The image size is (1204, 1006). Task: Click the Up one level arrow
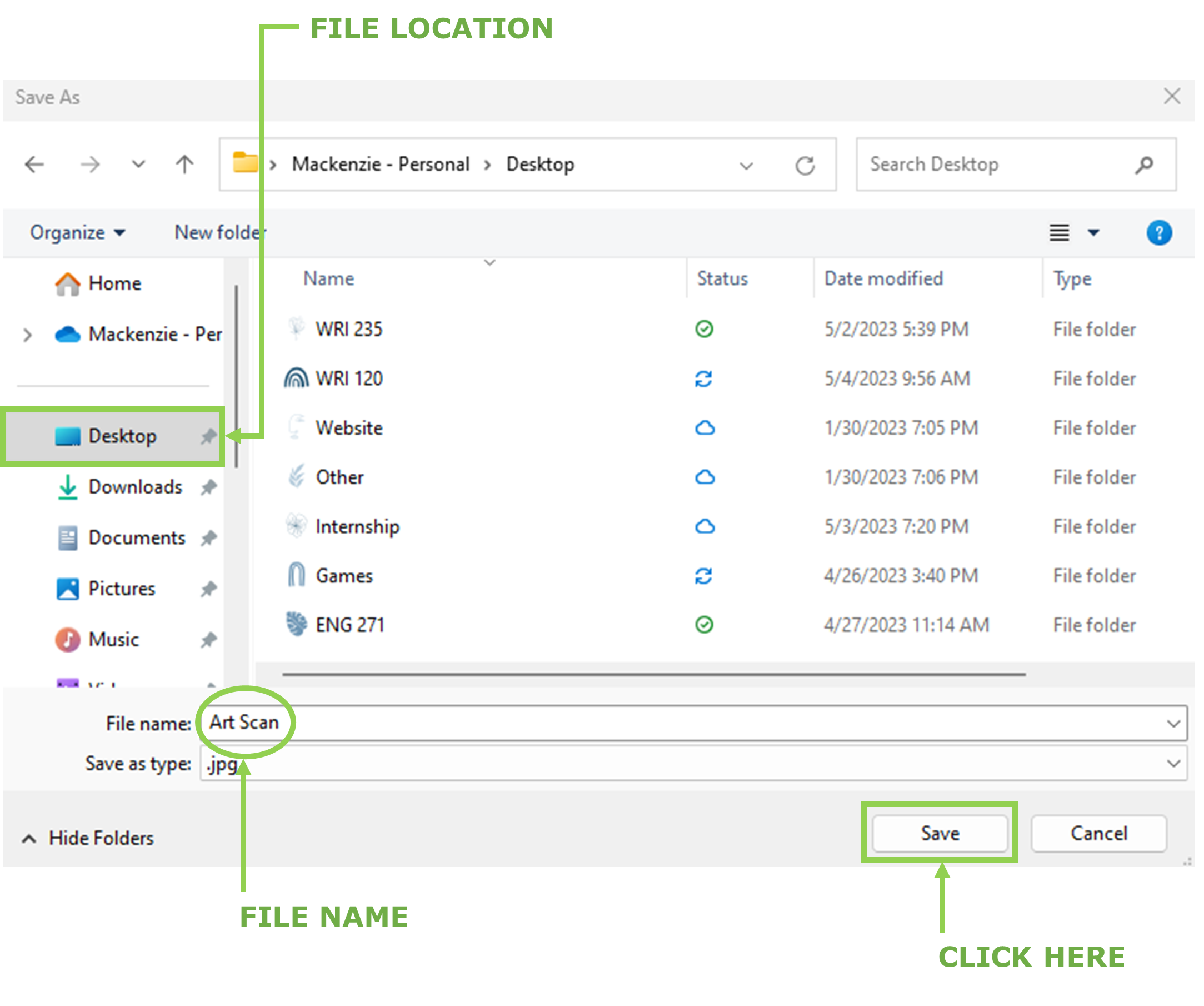[x=184, y=165]
